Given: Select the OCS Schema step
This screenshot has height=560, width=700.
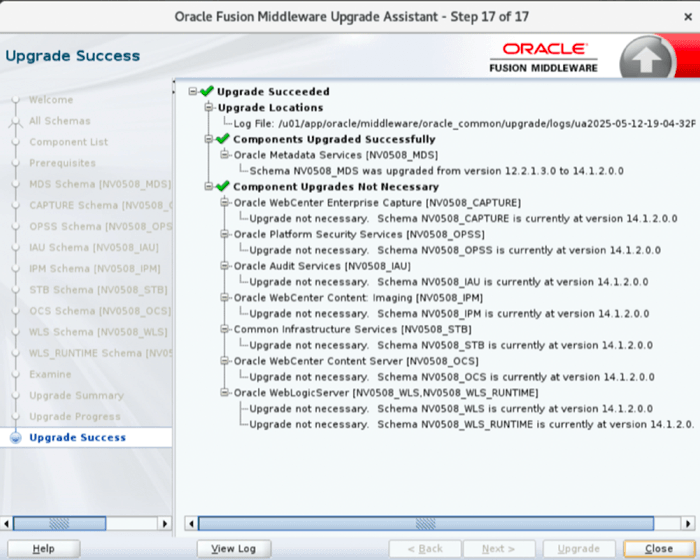Looking at the screenshot, I should coord(100,311).
